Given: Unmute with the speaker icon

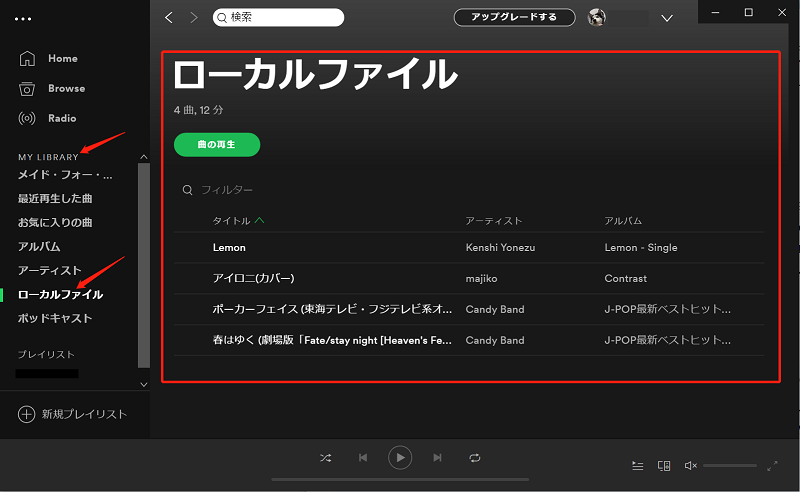Looking at the screenshot, I should pos(690,465).
